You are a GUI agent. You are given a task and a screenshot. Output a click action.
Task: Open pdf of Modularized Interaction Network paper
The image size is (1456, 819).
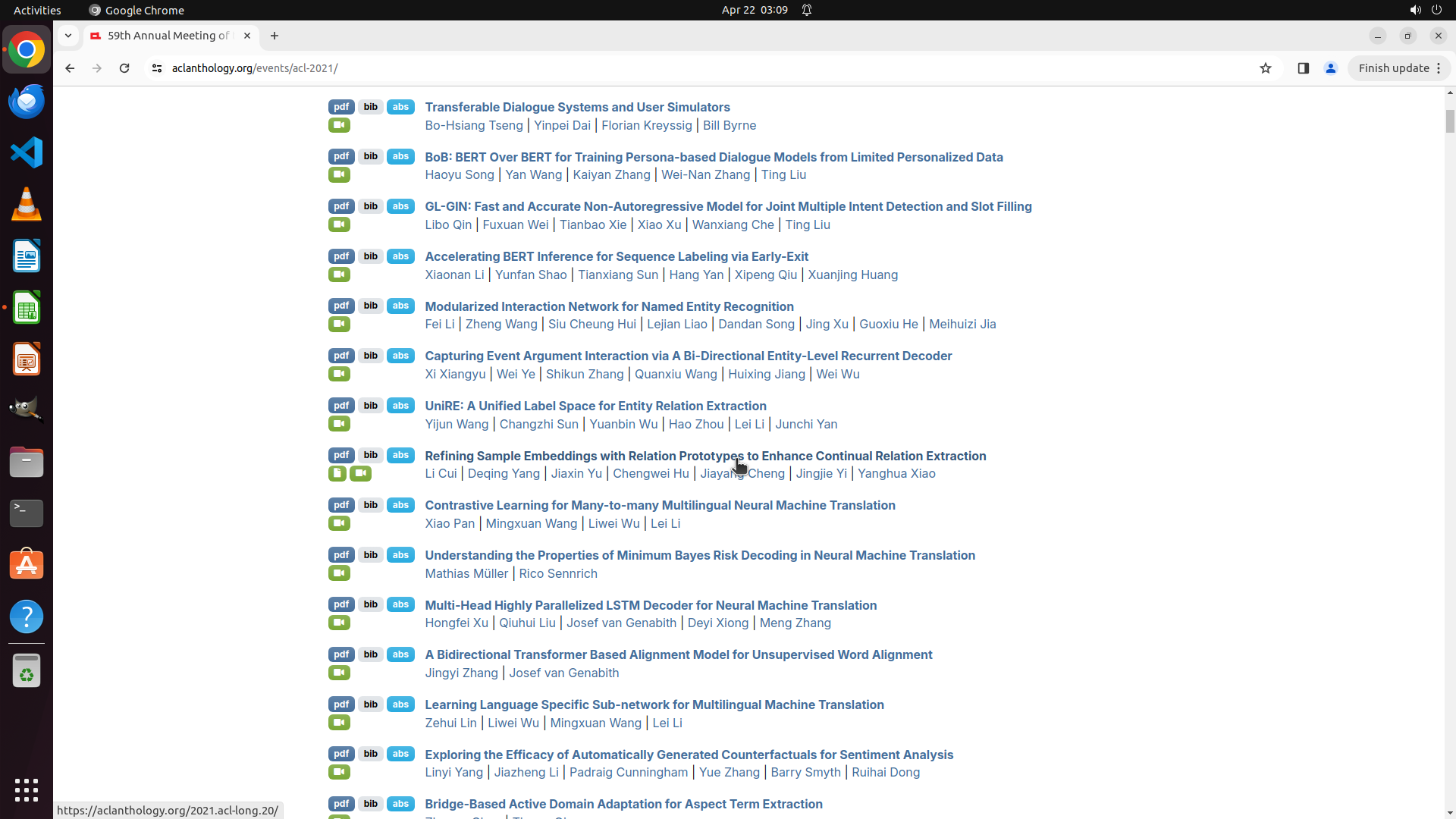341,306
